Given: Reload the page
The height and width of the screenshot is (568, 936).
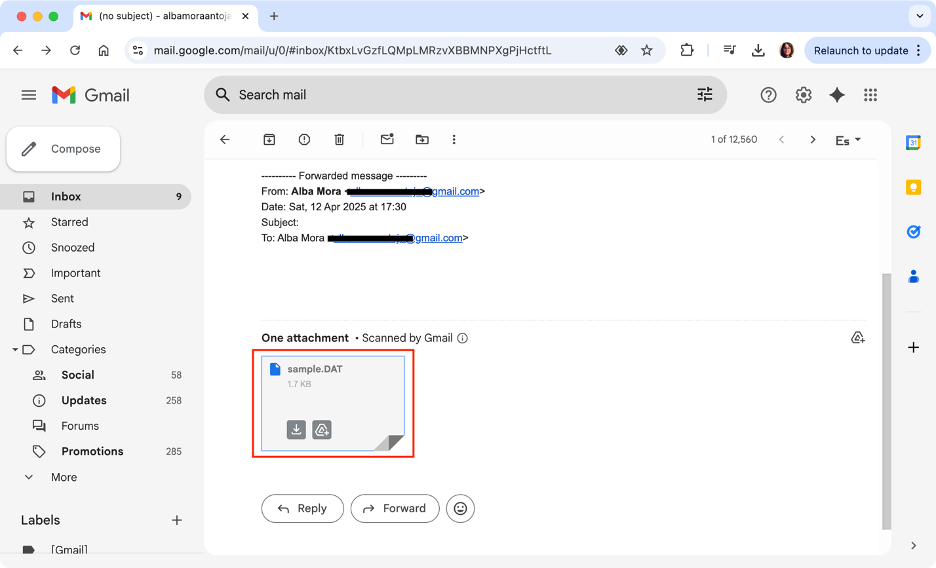Looking at the screenshot, I should [75, 51].
